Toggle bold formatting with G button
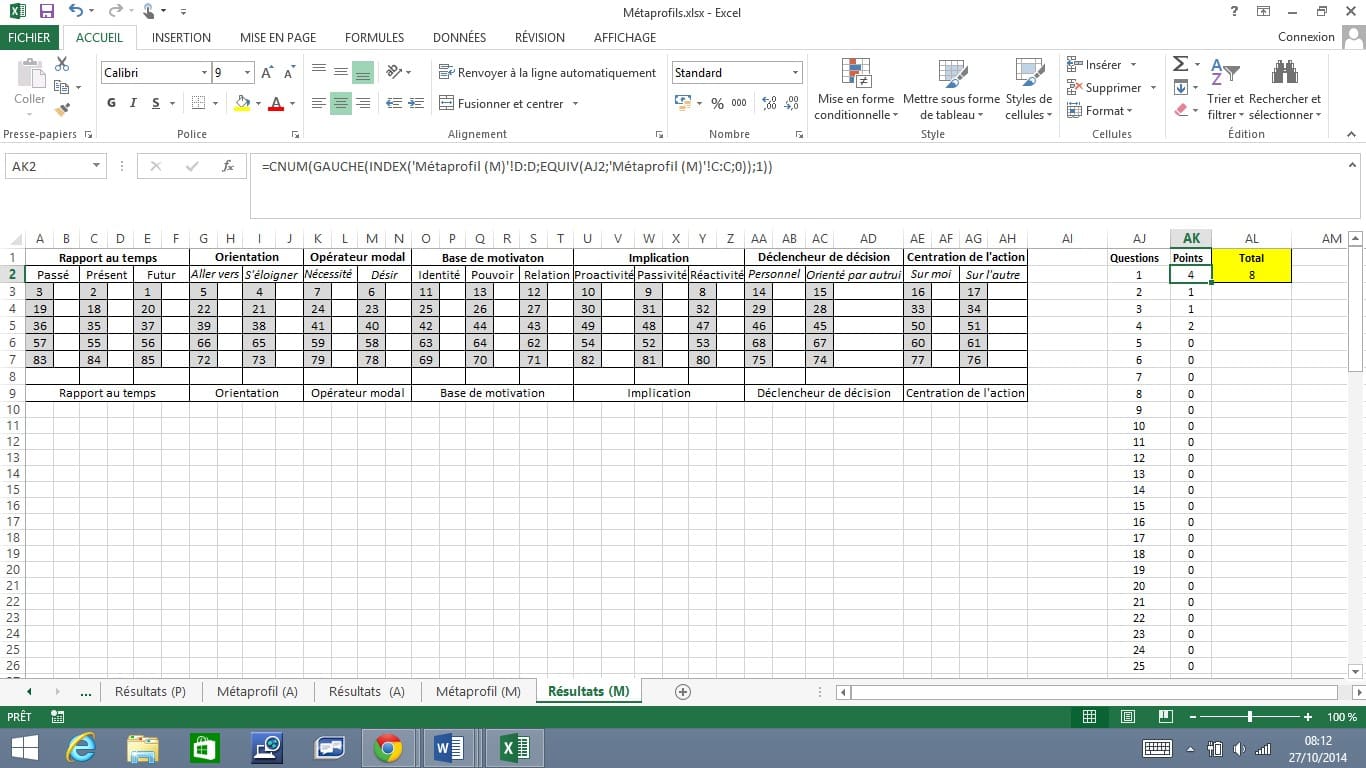The image size is (1366, 768). pos(111,103)
